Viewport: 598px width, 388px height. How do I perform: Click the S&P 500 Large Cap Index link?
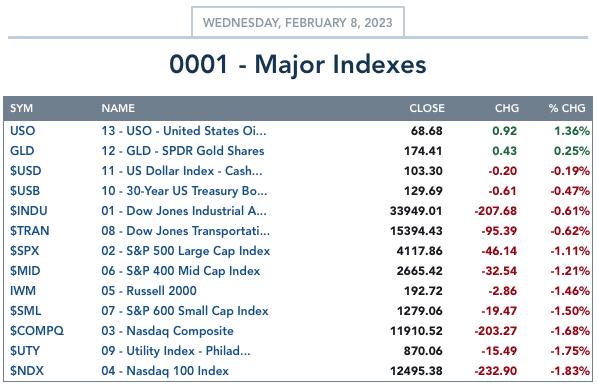186,251
